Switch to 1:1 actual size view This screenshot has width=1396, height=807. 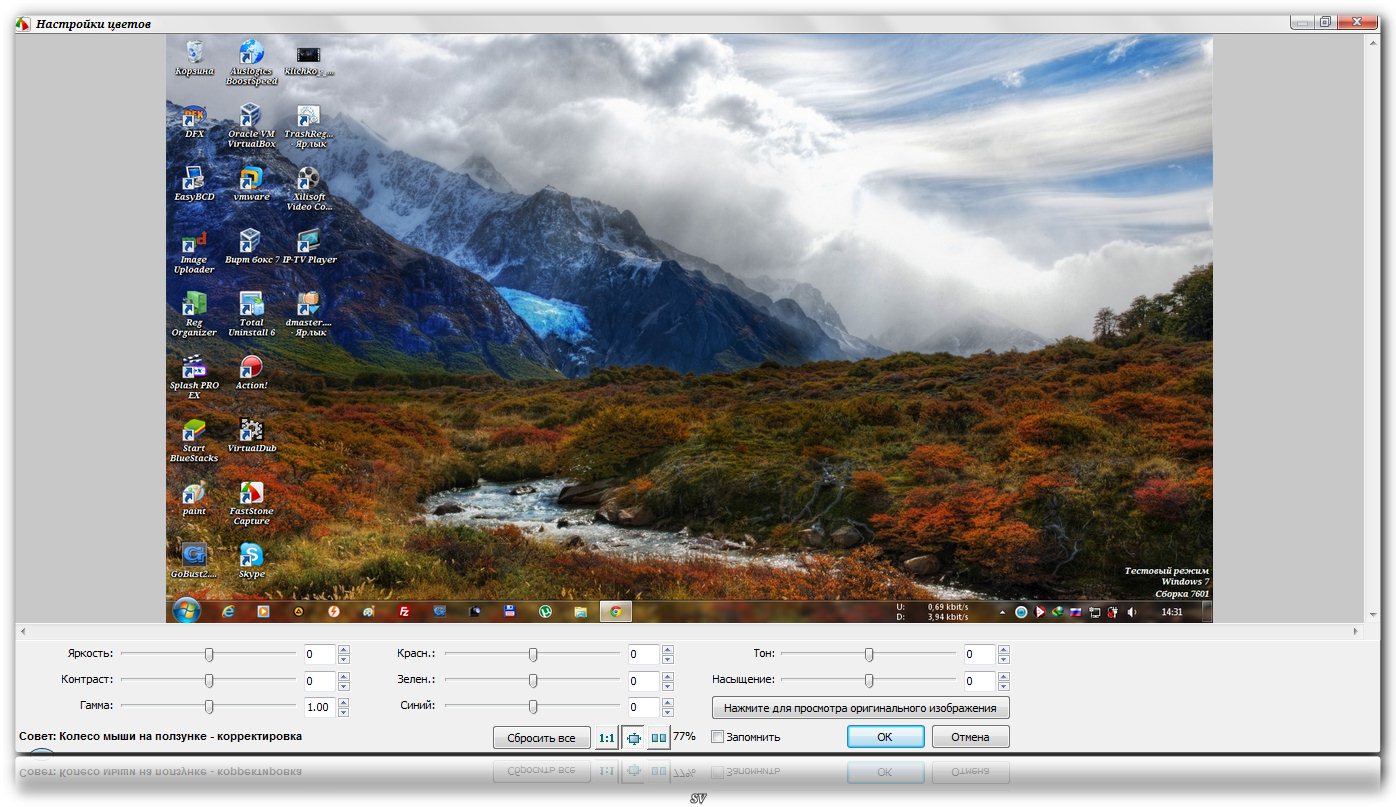coord(606,737)
